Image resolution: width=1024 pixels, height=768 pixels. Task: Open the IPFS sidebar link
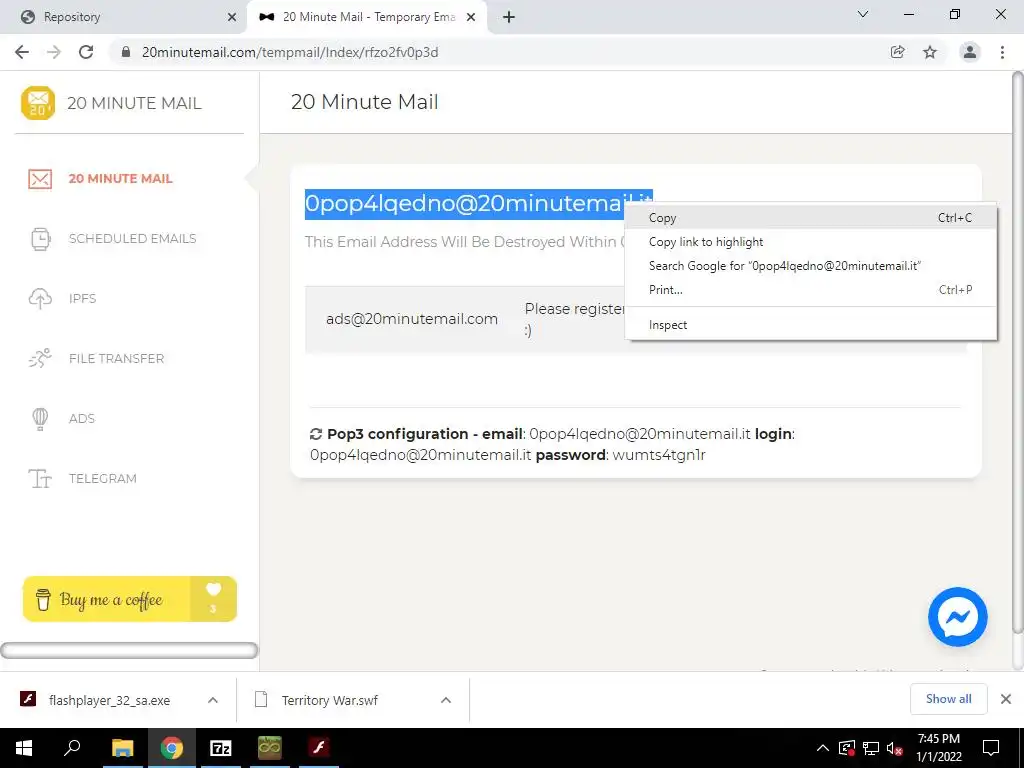click(x=82, y=299)
